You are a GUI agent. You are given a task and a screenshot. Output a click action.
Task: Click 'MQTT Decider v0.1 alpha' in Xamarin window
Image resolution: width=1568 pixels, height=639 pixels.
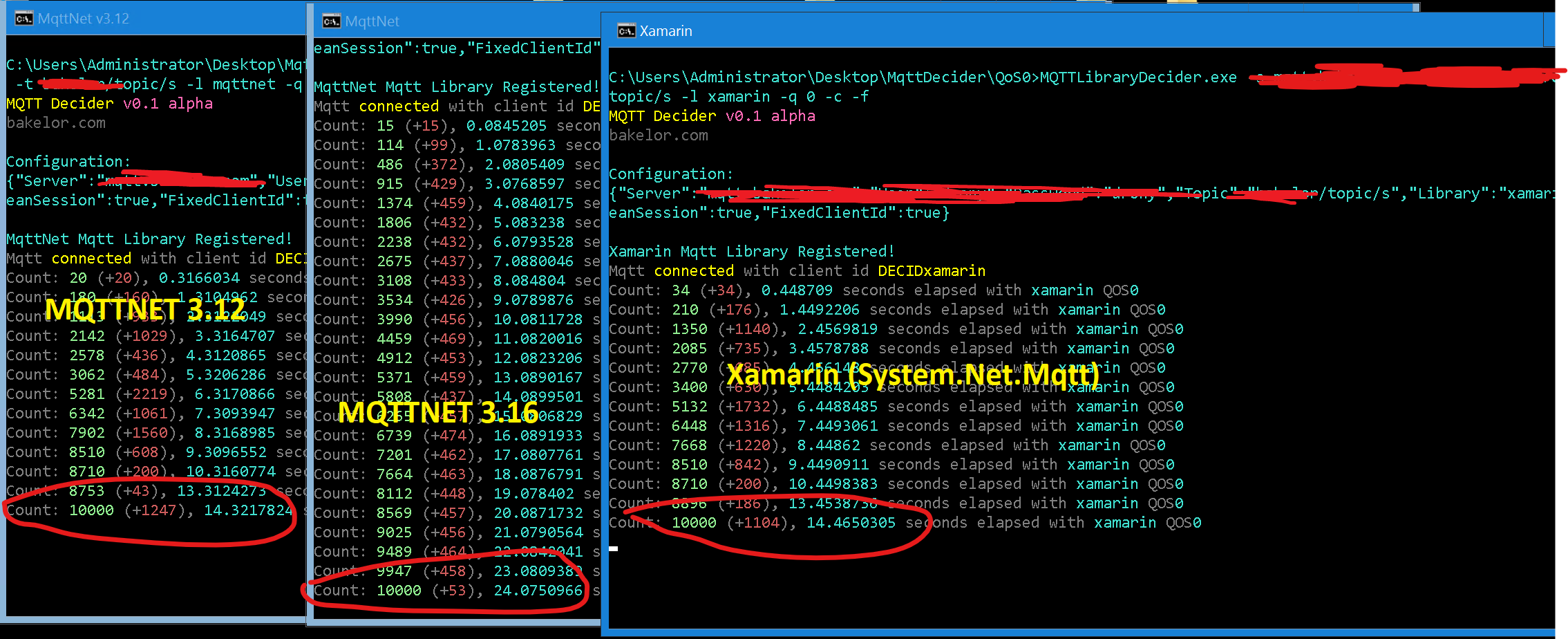pos(712,116)
